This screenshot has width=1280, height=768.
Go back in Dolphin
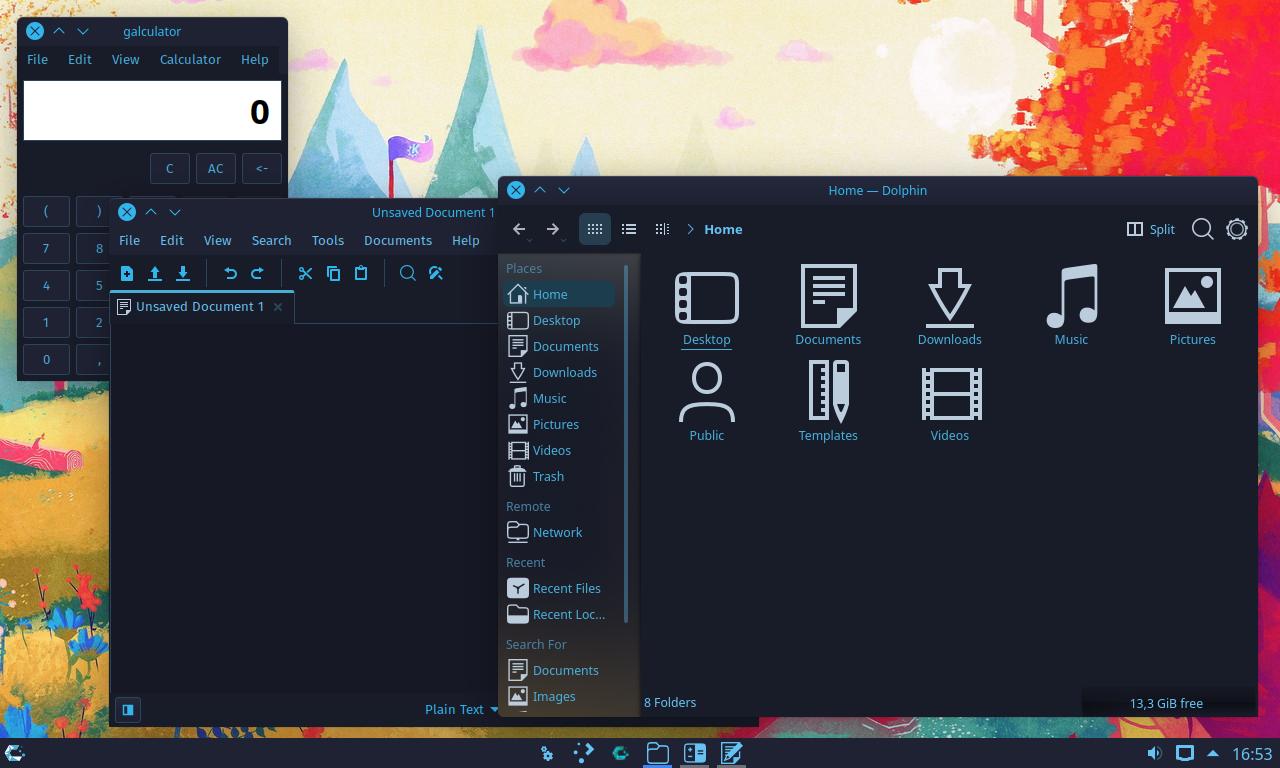tap(519, 229)
